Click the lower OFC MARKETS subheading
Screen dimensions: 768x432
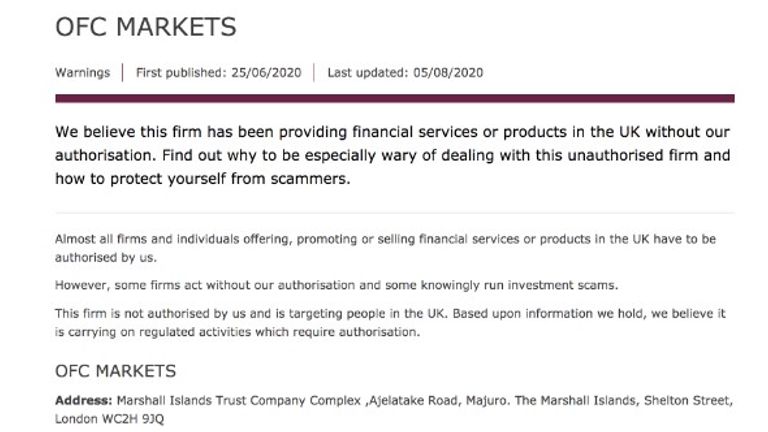[x=116, y=371]
